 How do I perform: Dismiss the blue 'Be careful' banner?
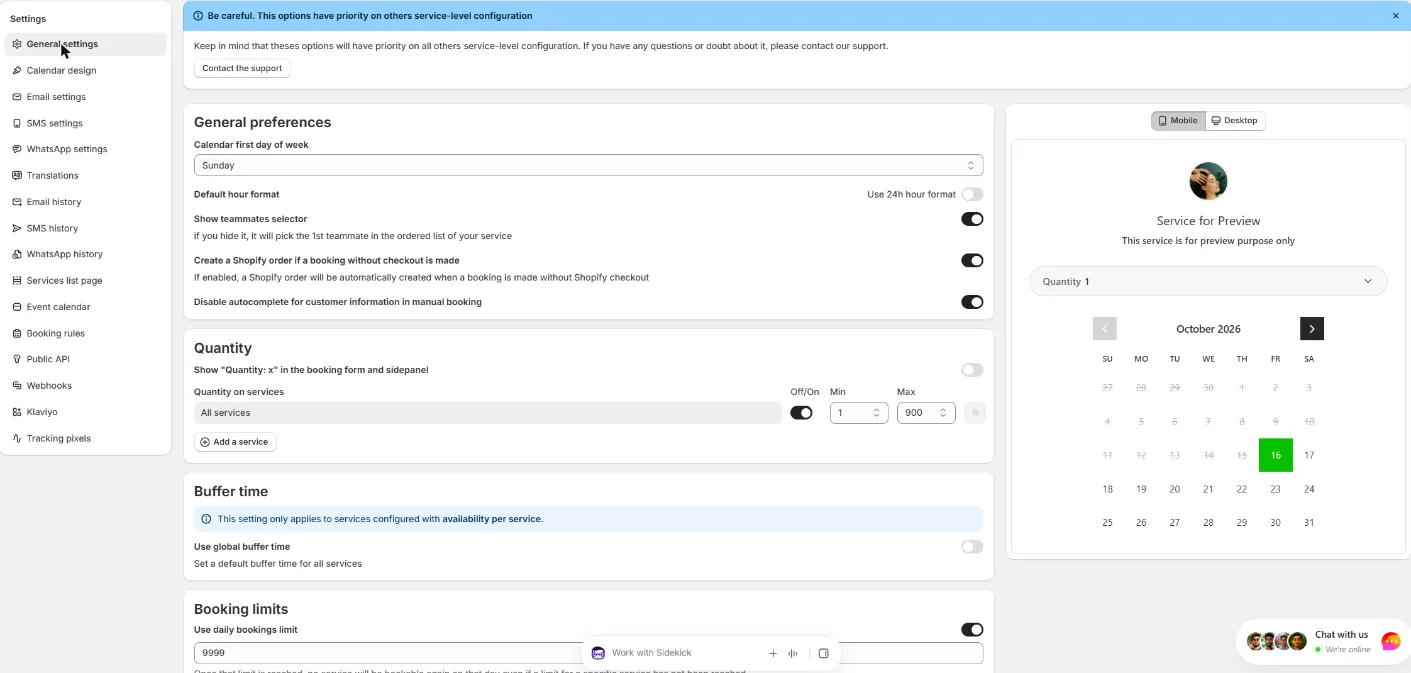tap(1396, 16)
